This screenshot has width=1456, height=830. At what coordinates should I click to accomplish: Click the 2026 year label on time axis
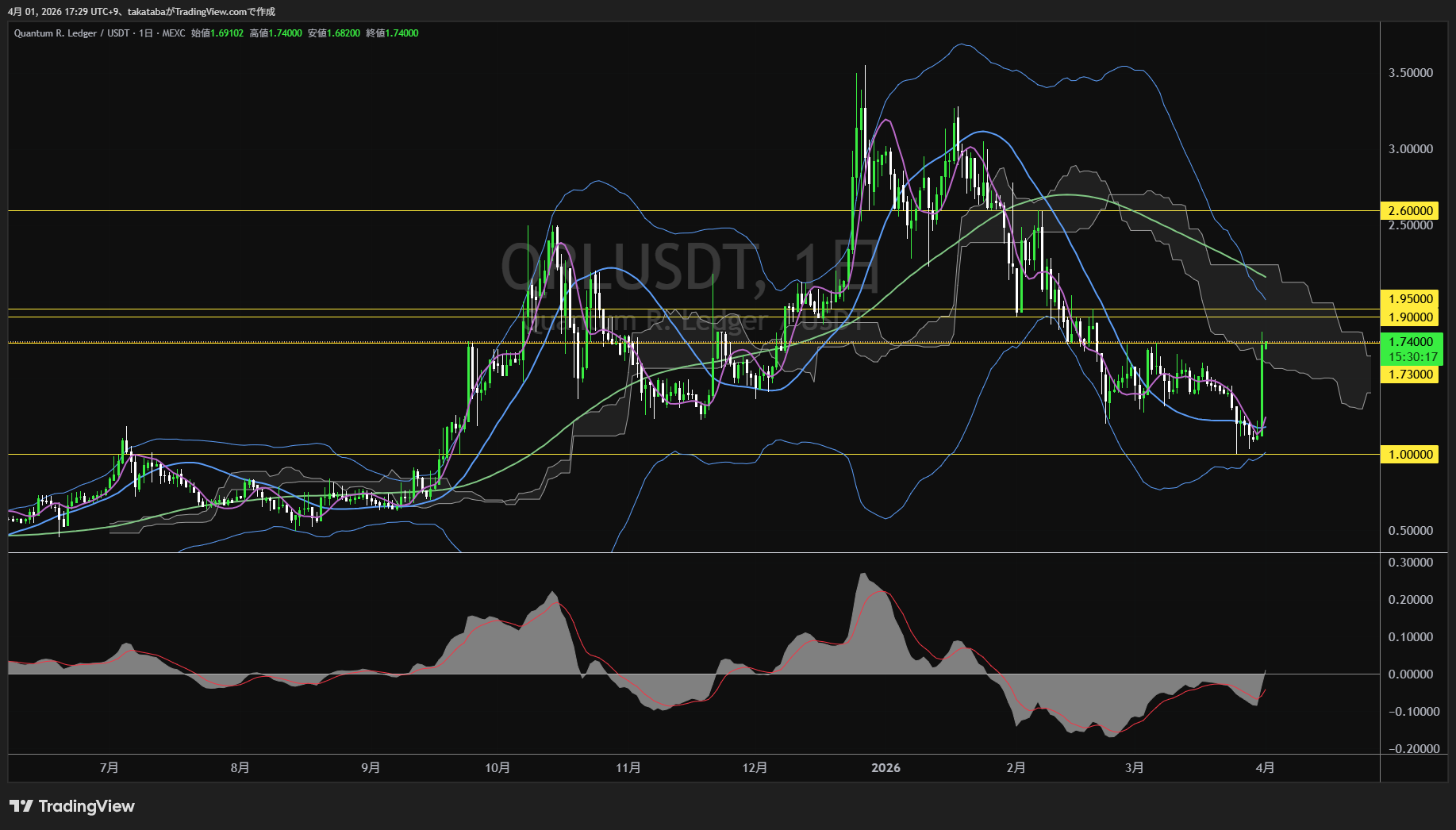pos(886,768)
